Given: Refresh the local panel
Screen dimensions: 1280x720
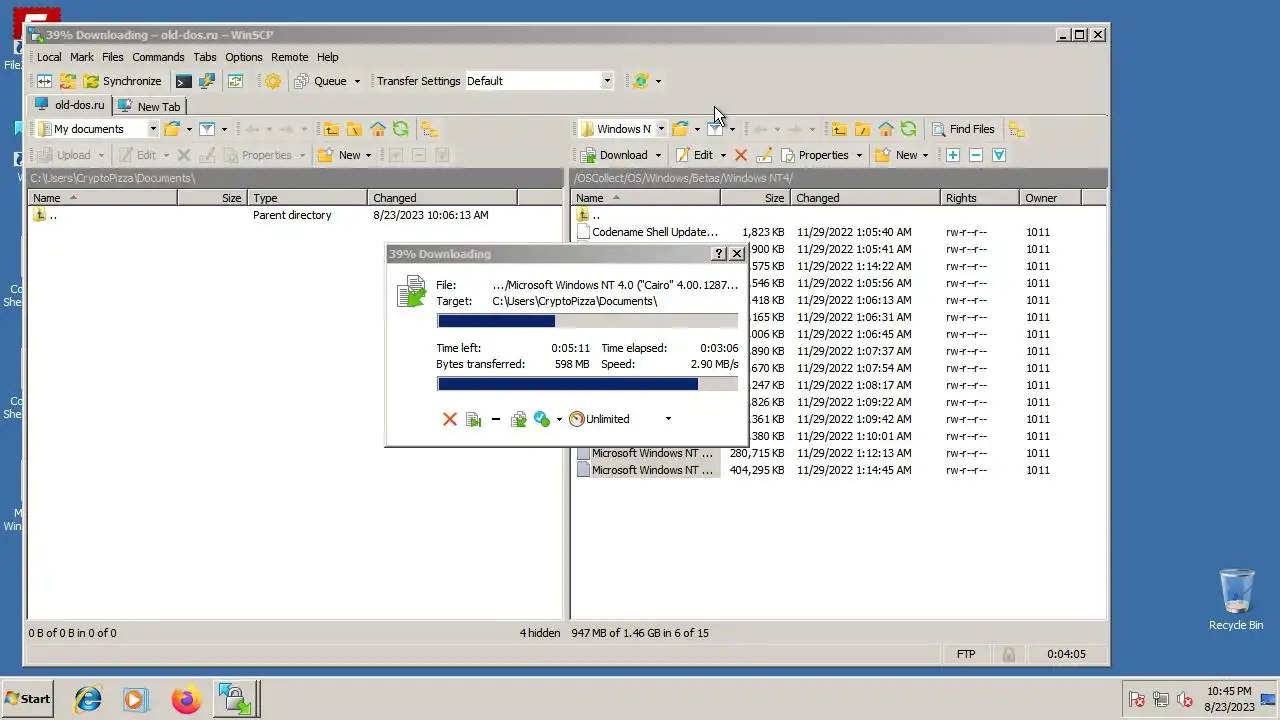Looking at the screenshot, I should coord(401,129).
